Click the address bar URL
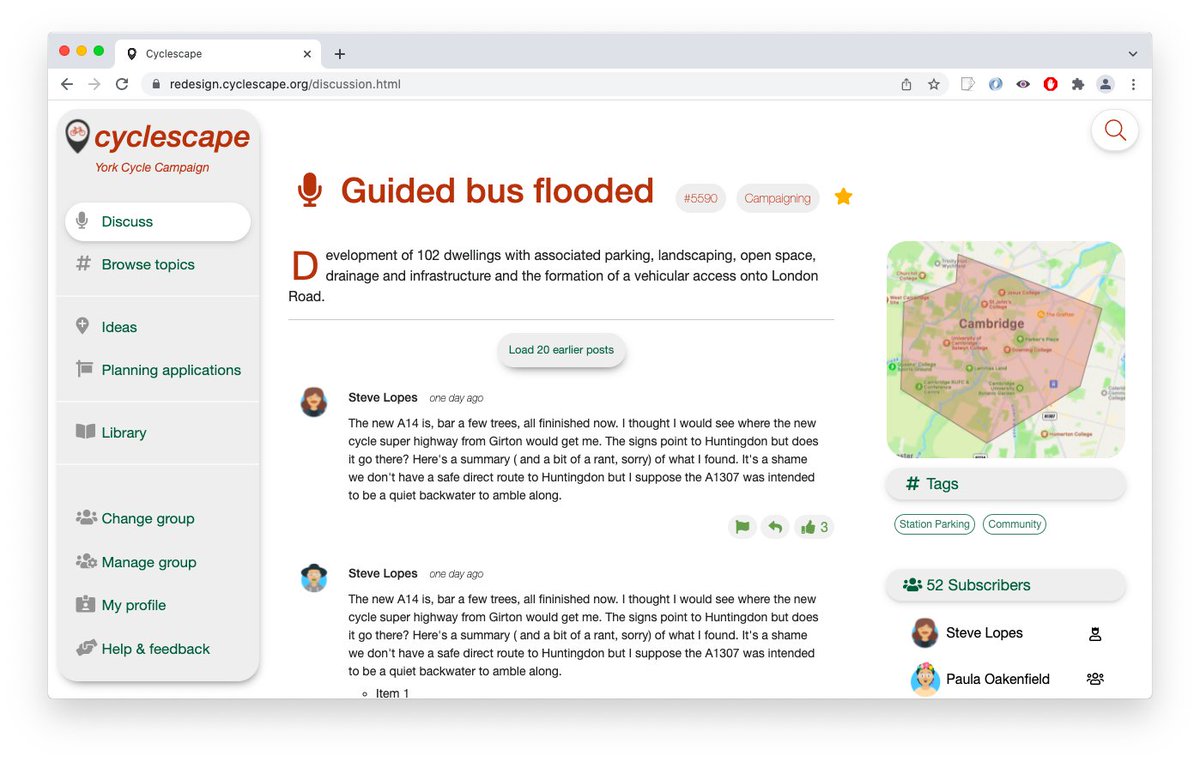 [x=285, y=84]
